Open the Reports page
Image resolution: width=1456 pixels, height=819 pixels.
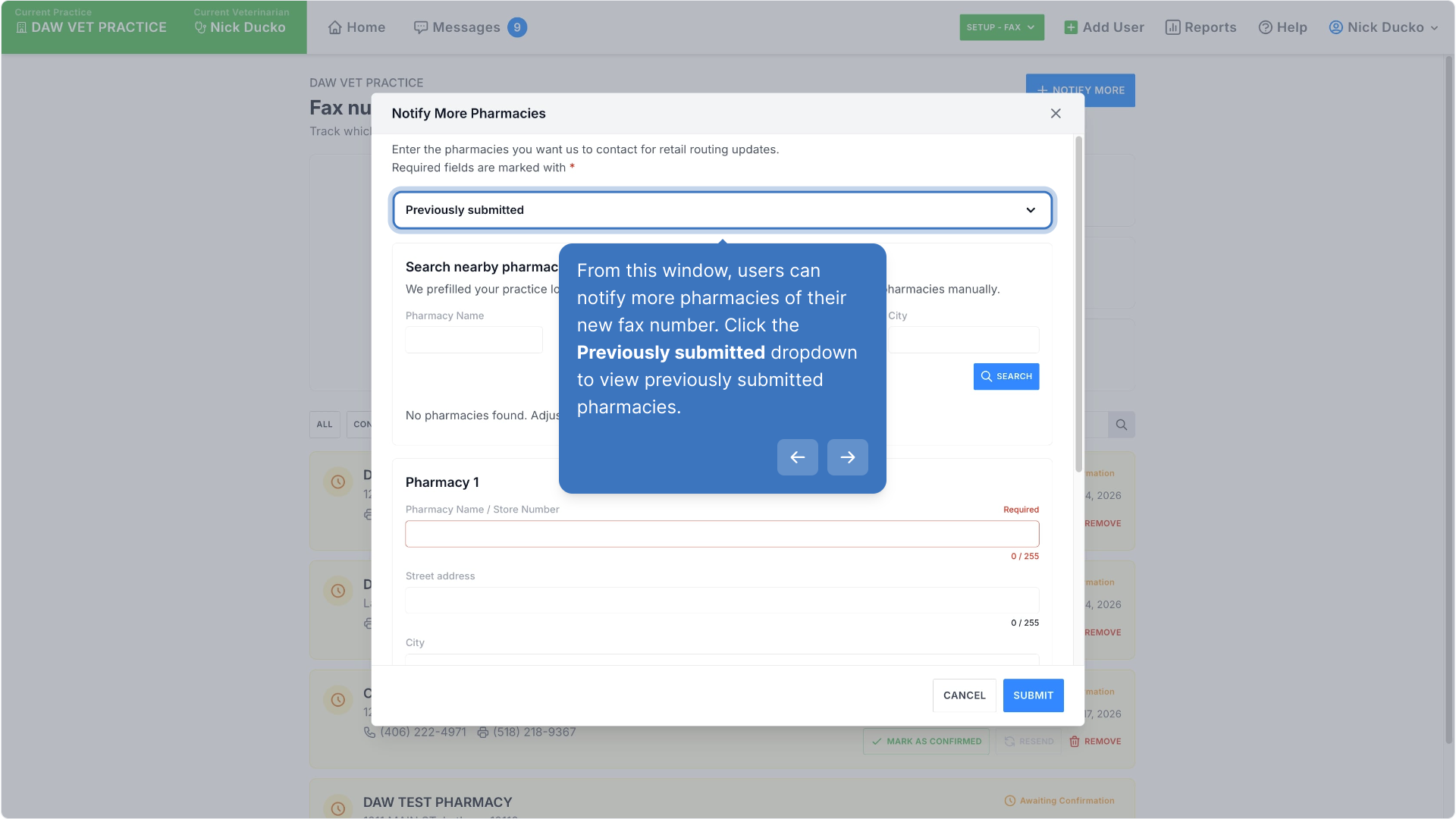pos(1201,27)
